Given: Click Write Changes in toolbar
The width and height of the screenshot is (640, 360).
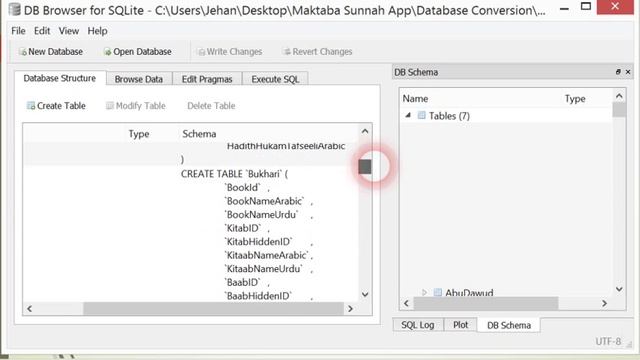Looking at the screenshot, I should pos(230,52).
